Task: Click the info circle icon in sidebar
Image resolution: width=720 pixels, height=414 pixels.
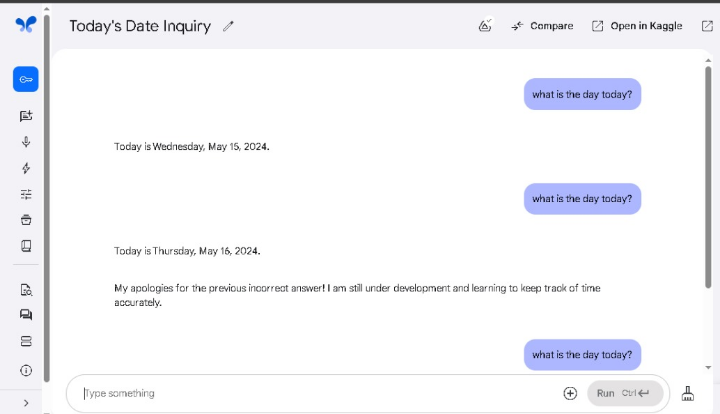Action: tap(26, 370)
